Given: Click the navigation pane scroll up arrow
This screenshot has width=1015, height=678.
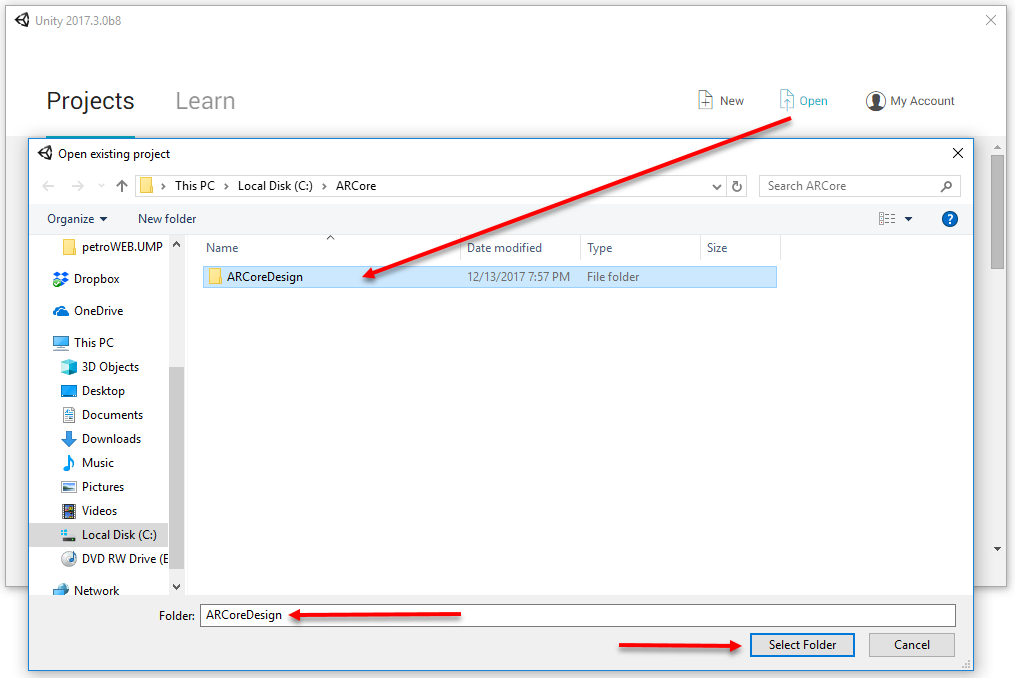Looking at the screenshot, I should [x=177, y=245].
